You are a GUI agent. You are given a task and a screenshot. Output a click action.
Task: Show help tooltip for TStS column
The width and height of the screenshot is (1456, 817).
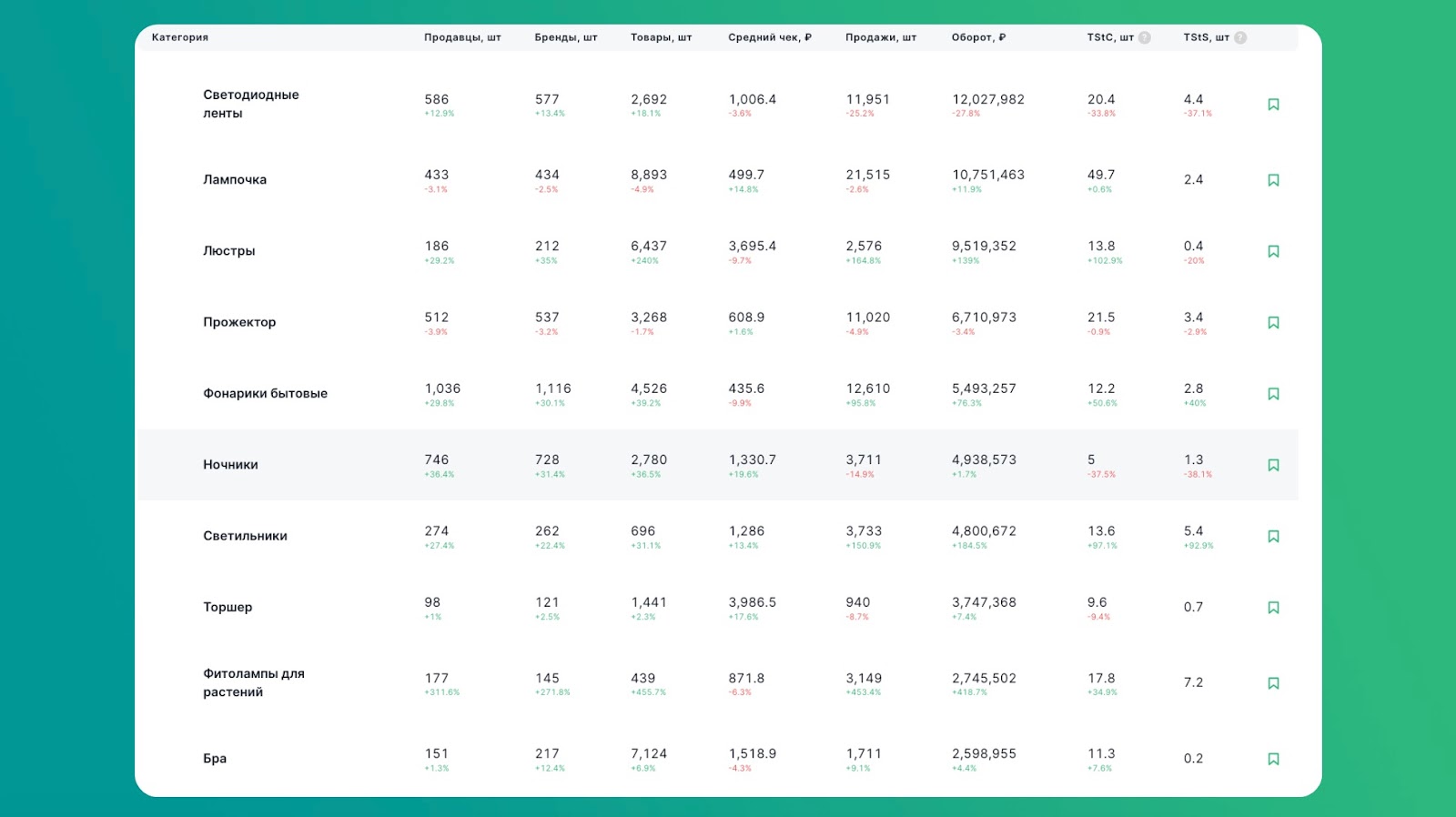[x=1240, y=37]
